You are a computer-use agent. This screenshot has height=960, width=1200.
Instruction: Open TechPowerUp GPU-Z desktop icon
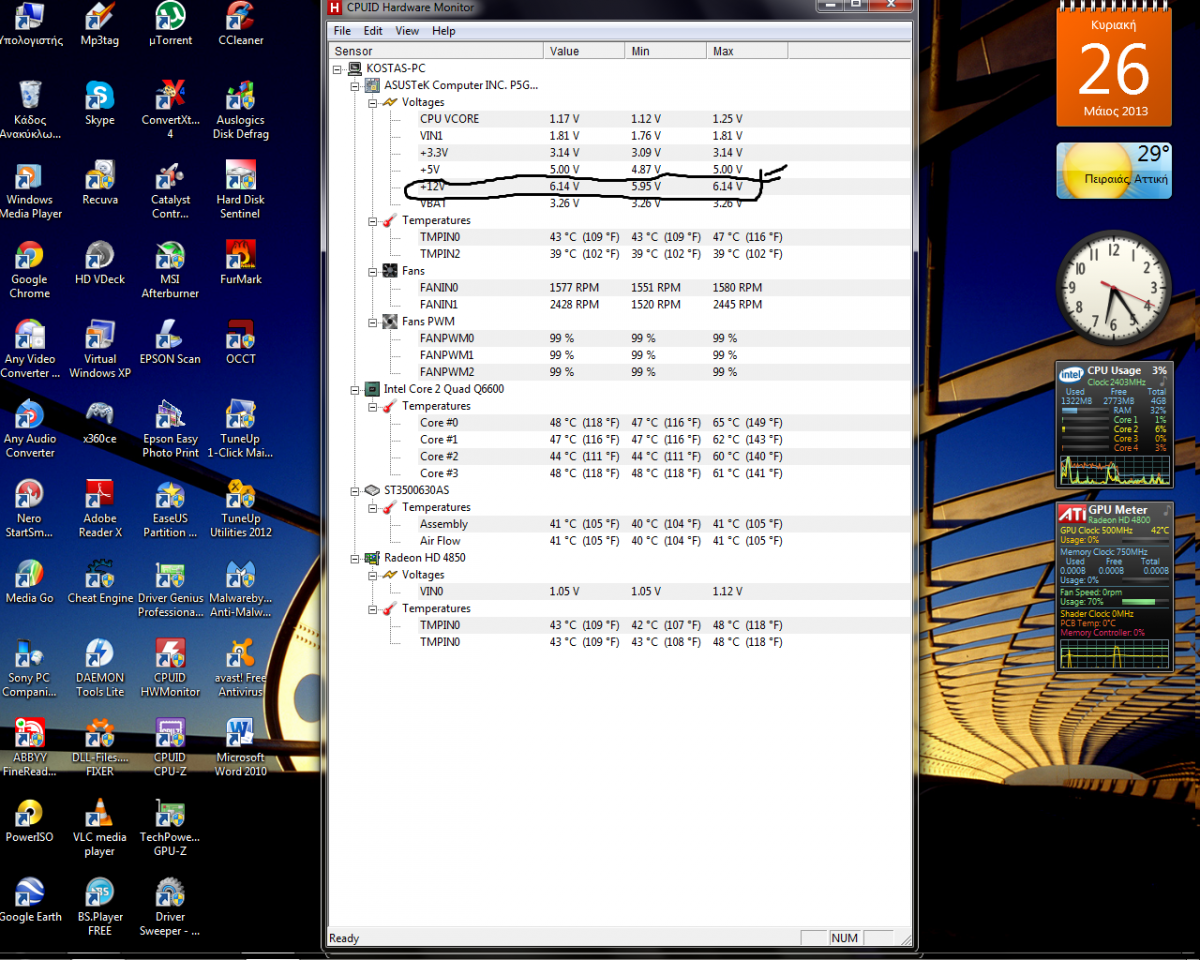coord(170,827)
